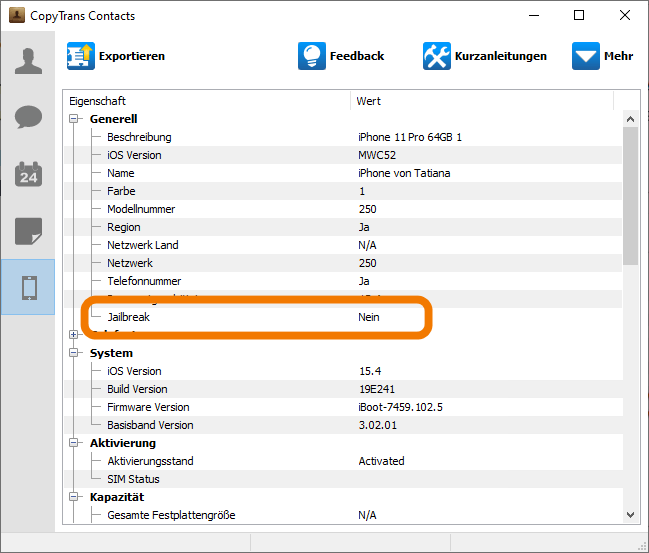Click the value 'Activated'

pyautogui.click(x=381, y=461)
